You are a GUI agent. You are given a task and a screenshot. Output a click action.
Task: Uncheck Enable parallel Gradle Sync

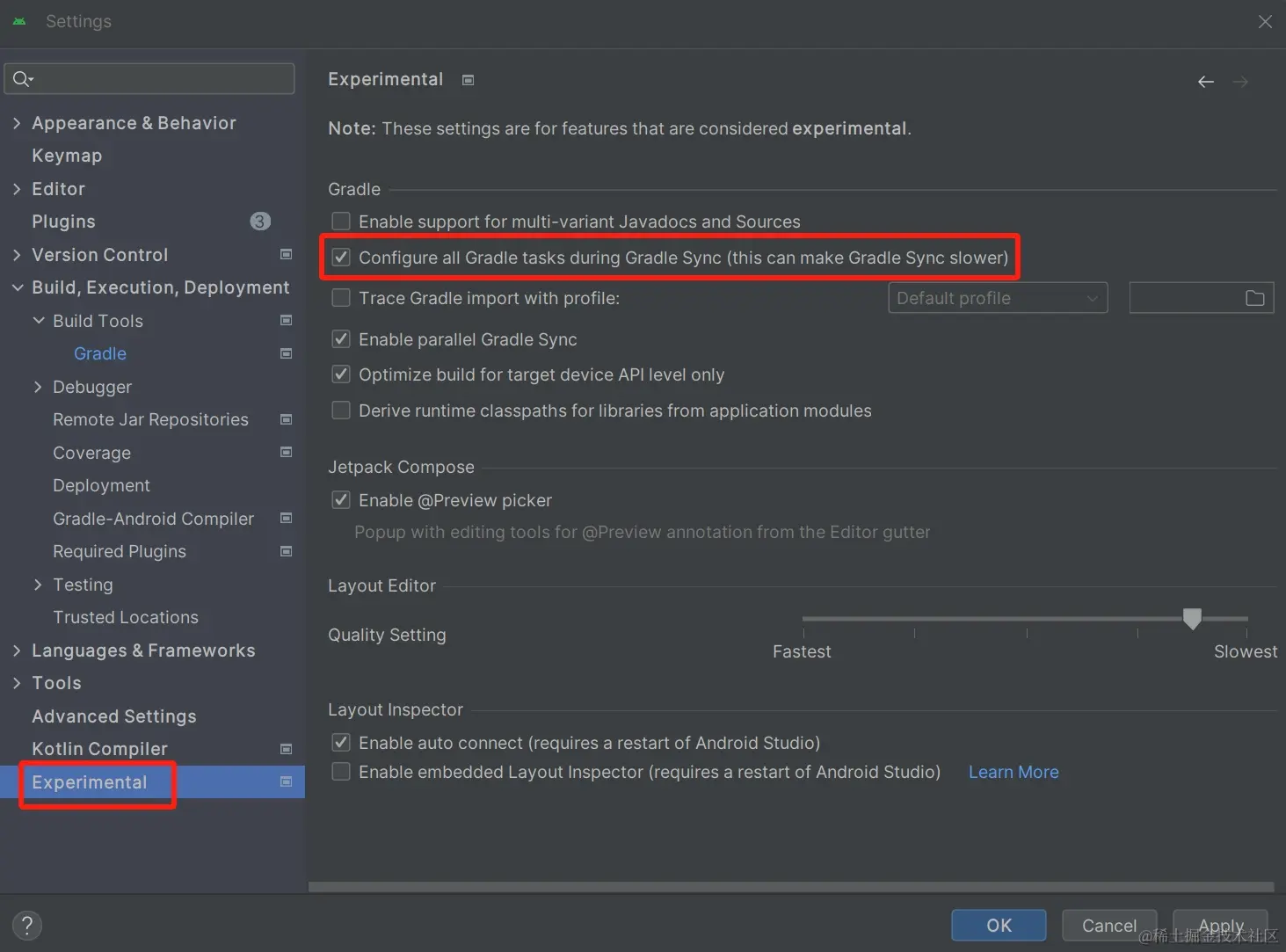[x=341, y=339]
